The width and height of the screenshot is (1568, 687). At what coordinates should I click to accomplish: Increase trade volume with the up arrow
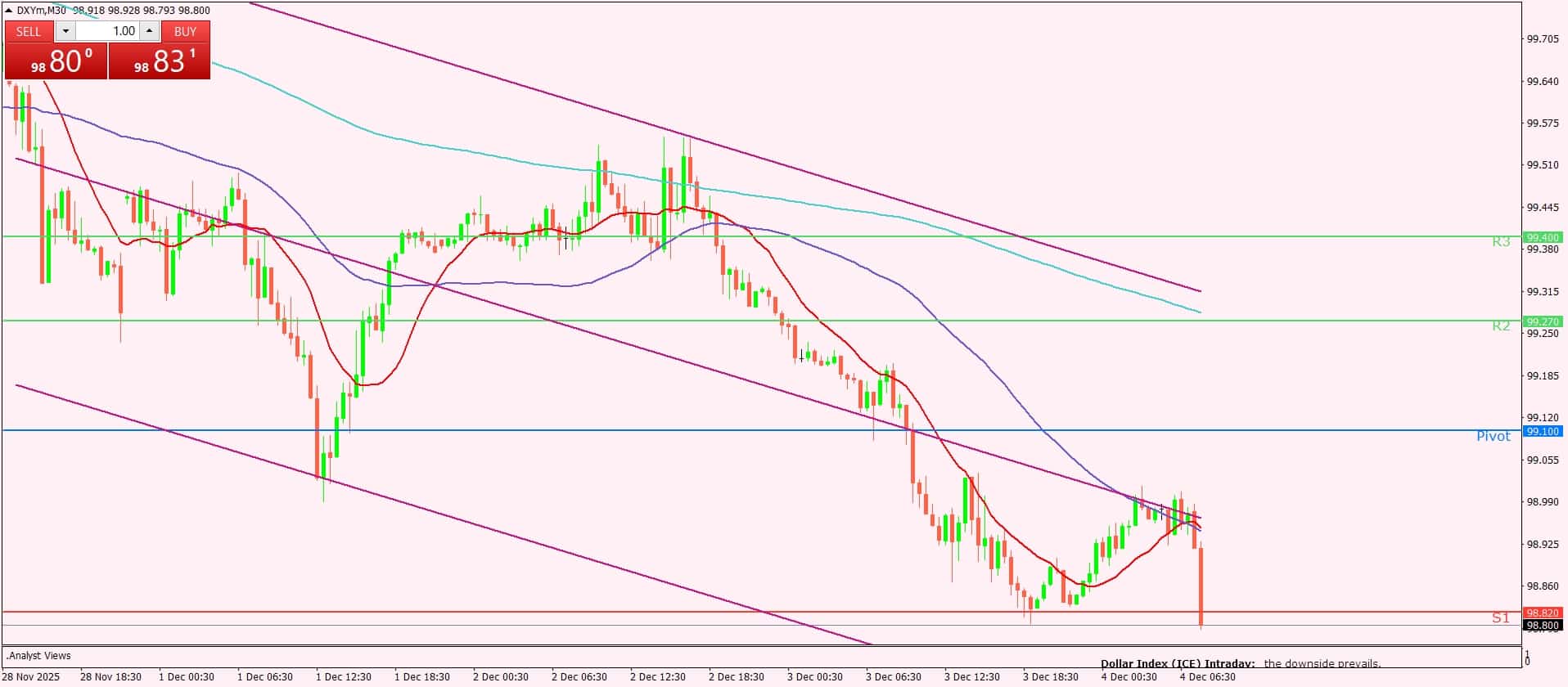(149, 32)
